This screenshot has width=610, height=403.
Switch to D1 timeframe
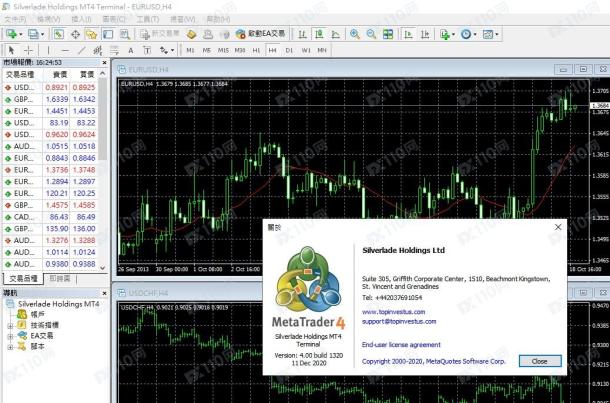pos(289,50)
